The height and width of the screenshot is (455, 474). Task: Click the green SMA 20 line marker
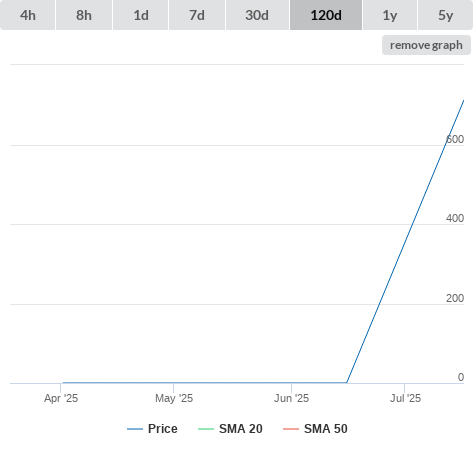point(206,429)
